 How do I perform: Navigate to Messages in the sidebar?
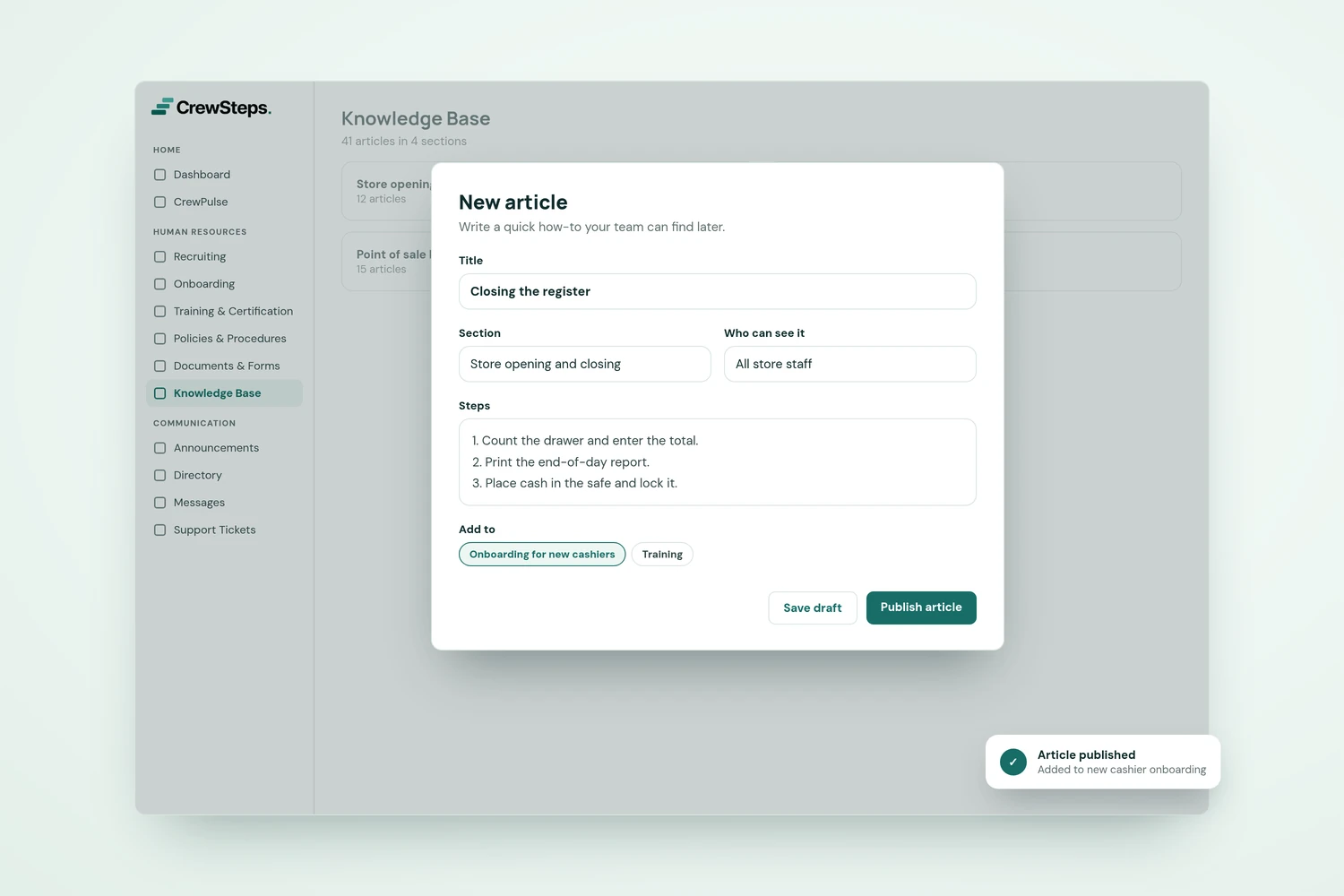224,503
